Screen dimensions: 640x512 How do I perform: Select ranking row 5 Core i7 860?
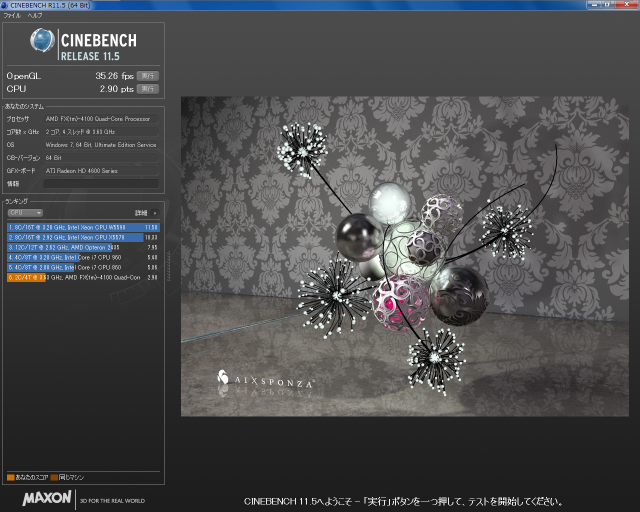(83, 267)
